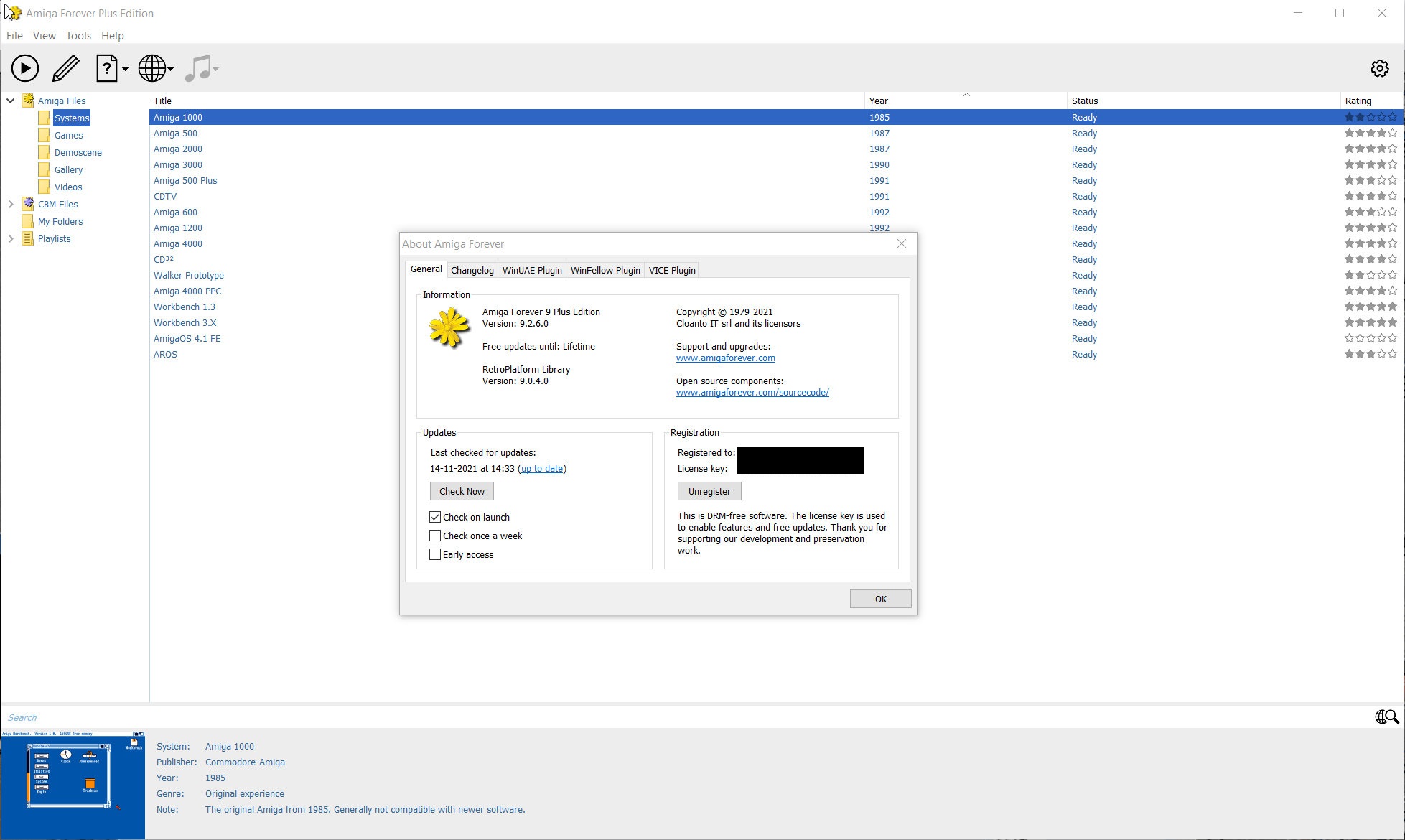This screenshot has width=1405, height=840.
Task: Open the Web globe dropdown arrow
Action: tap(171, 69)
